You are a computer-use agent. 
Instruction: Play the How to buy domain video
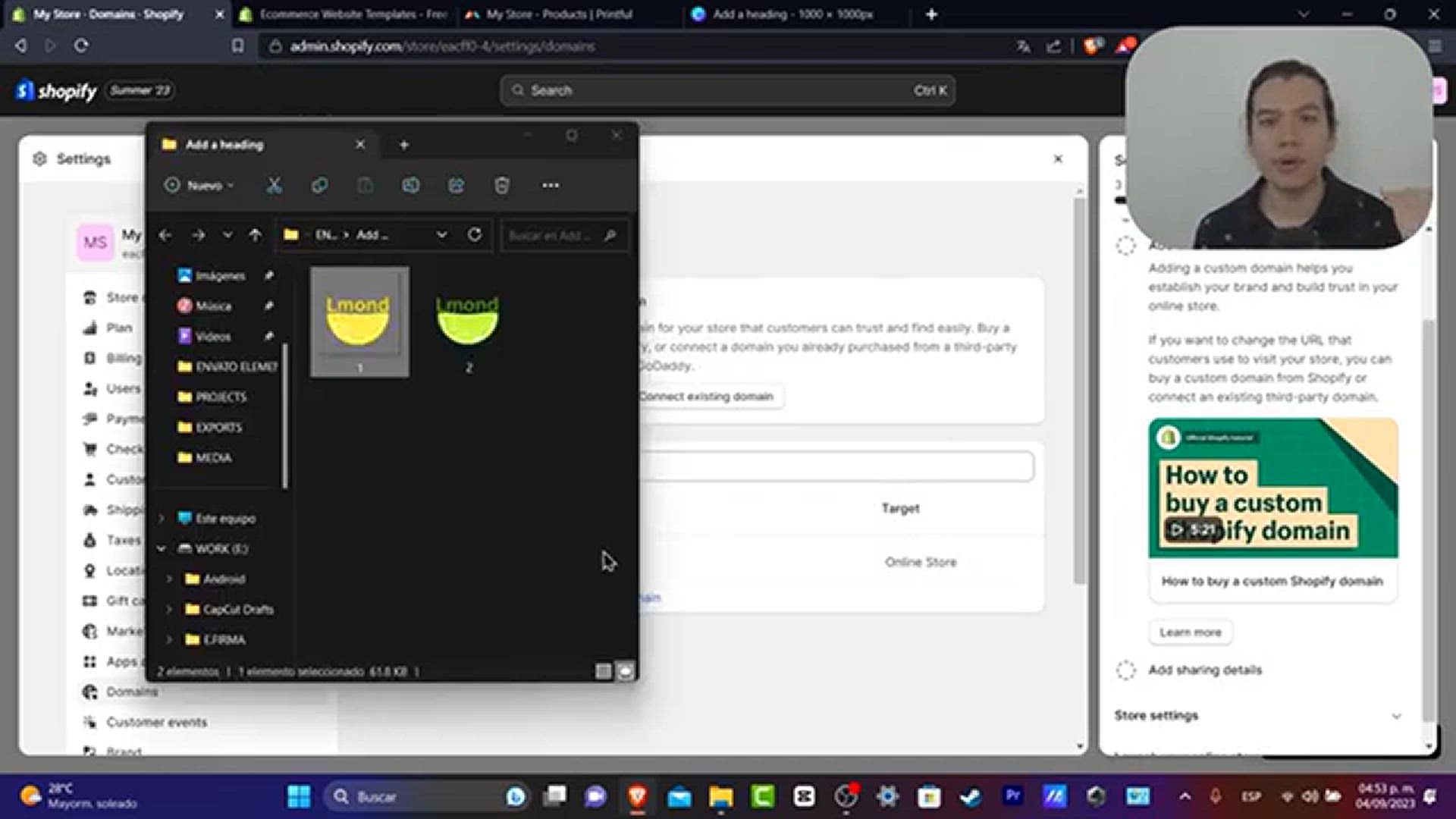(x=1191, y=529)
